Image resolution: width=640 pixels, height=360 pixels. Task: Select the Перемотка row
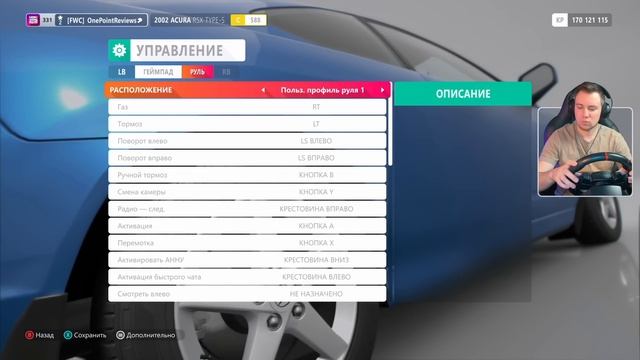(x=247, y=243)
